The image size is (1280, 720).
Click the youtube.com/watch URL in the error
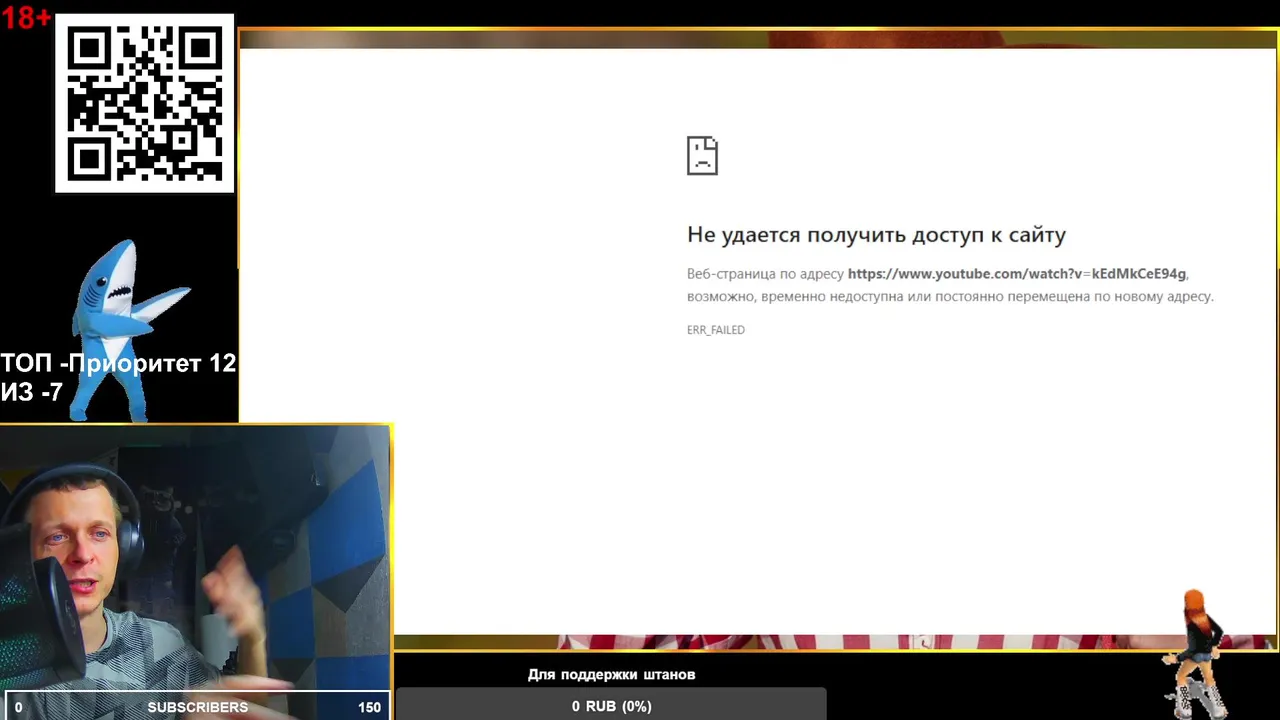1017,274
